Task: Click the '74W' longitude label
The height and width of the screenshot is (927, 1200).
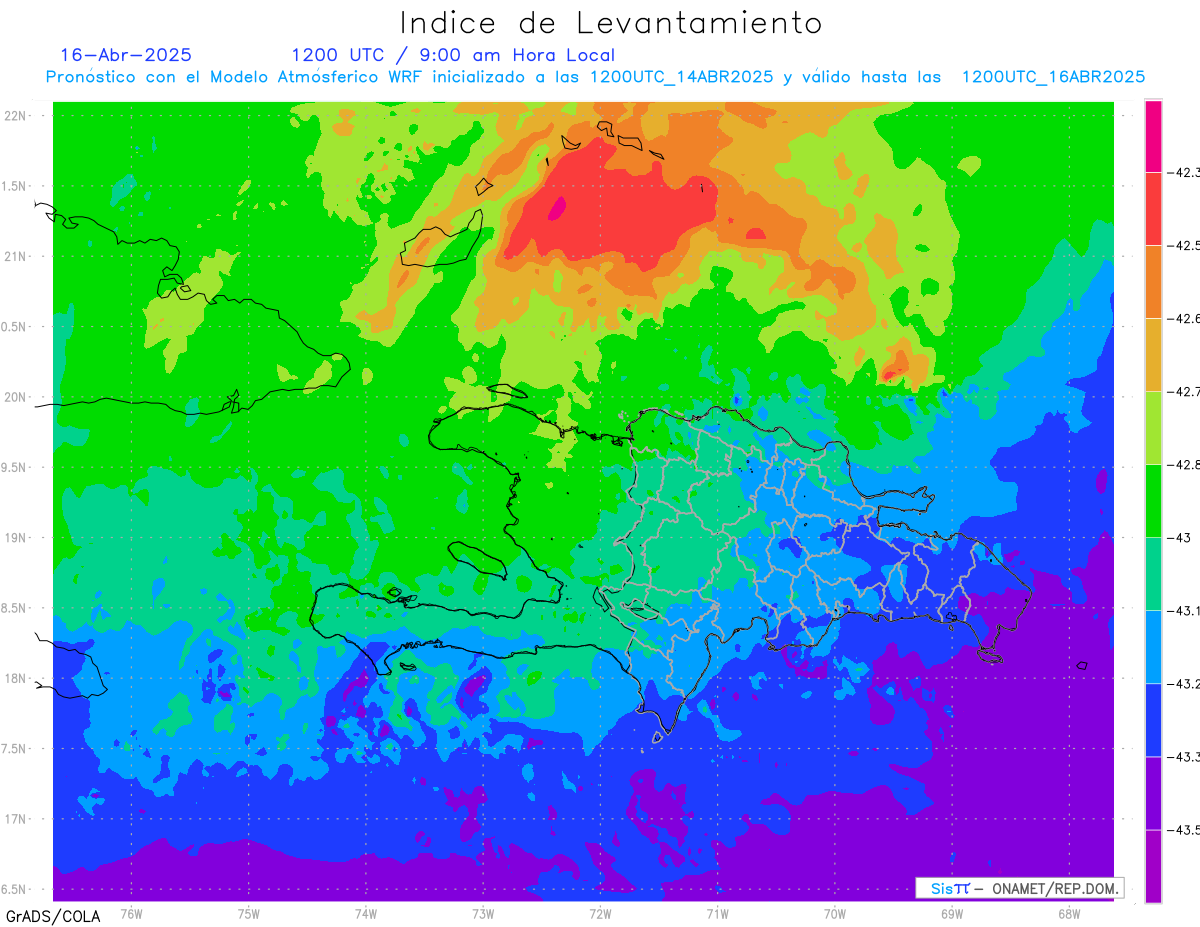Action: click(366, 913)
